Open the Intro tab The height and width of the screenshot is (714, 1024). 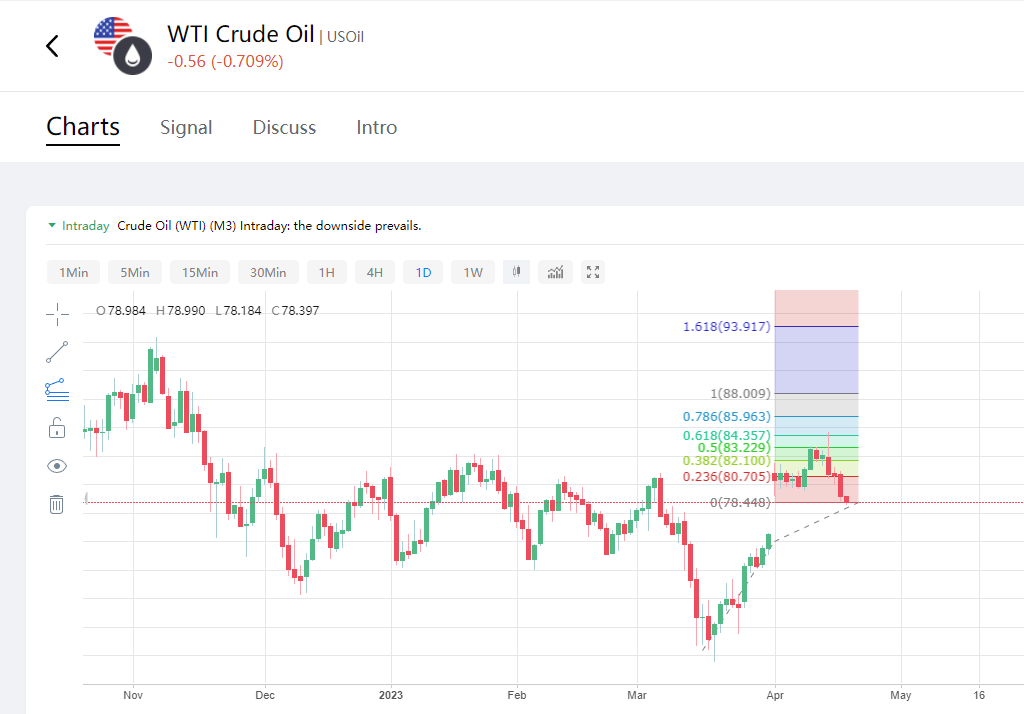[377, 128]
